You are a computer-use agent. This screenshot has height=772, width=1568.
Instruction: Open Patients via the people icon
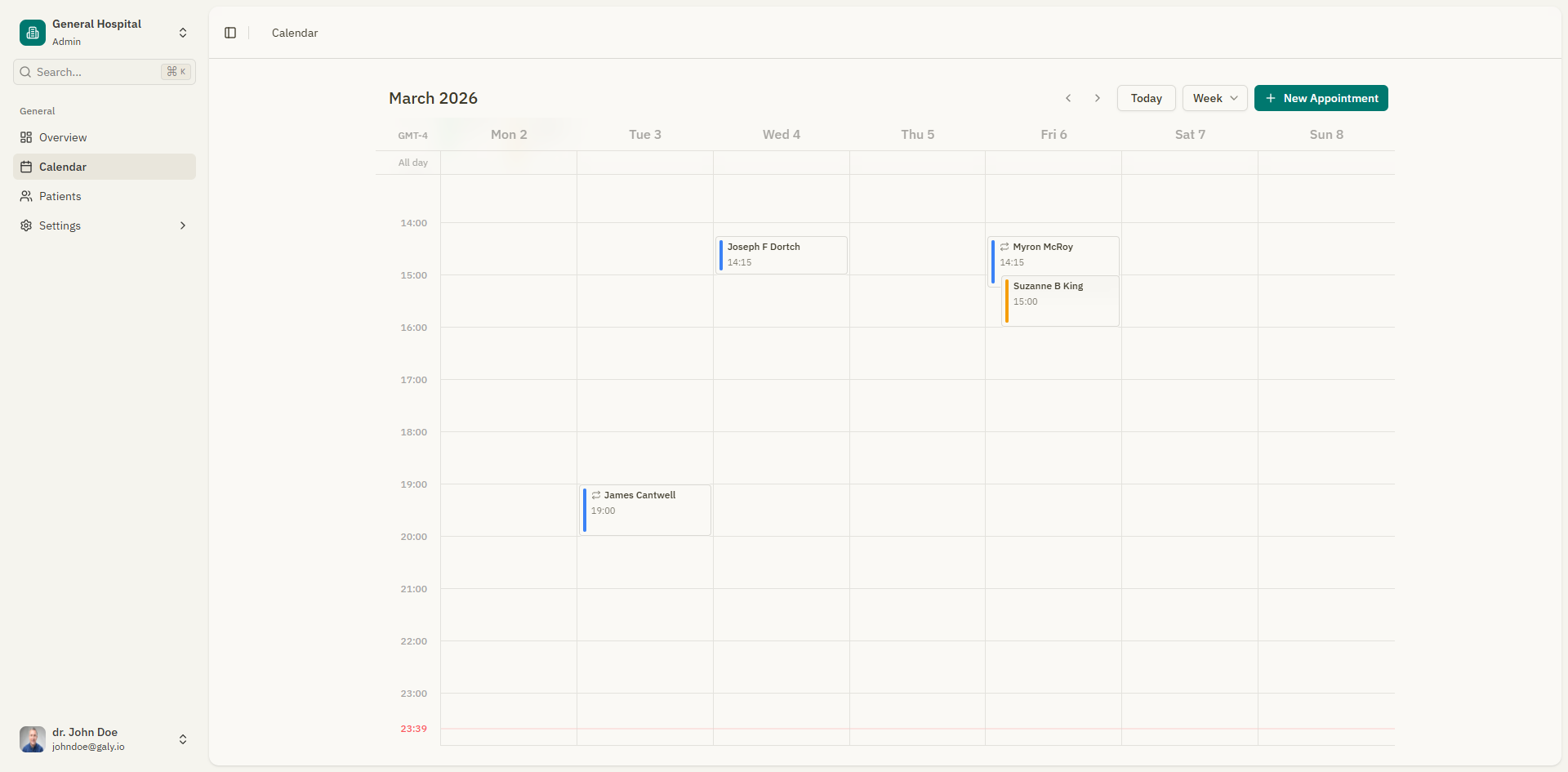click(x=25, y=196)
